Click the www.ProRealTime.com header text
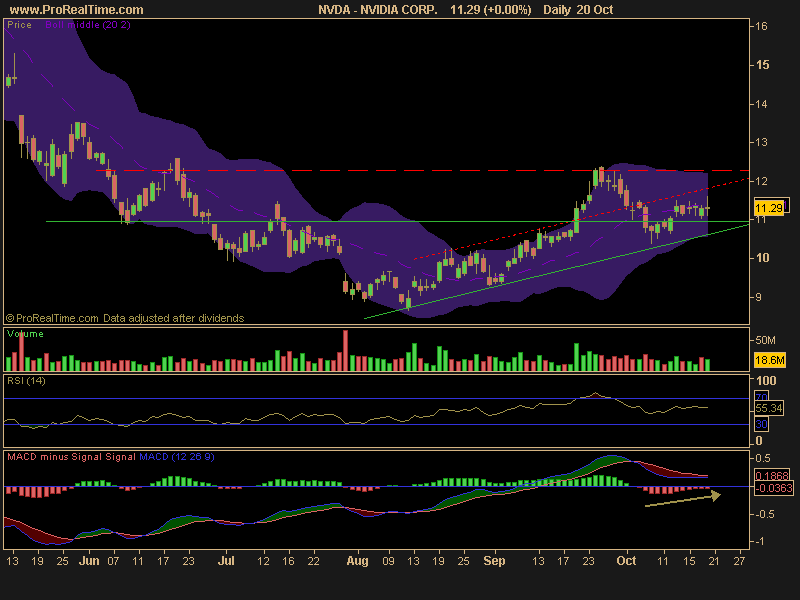800x600 pixels. pos(77,10)
